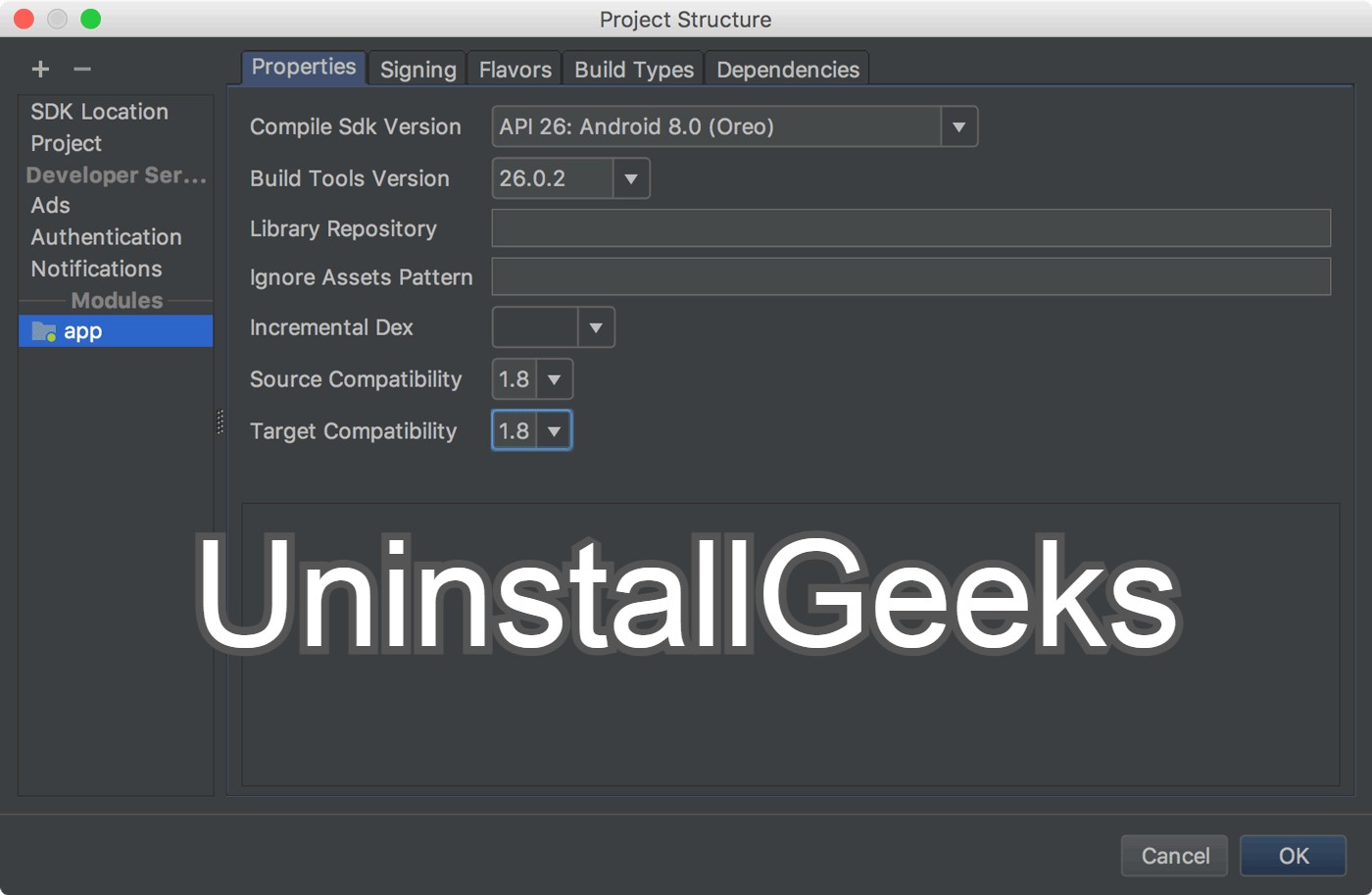Viewport: 1372px width, 895px height.
Task: Click the minus remove module icon
Action: click(x=82, y=69)
